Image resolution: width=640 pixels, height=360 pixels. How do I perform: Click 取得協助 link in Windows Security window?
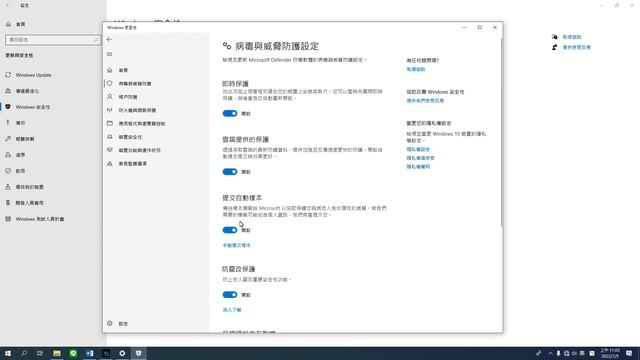(x=416, y=69)
